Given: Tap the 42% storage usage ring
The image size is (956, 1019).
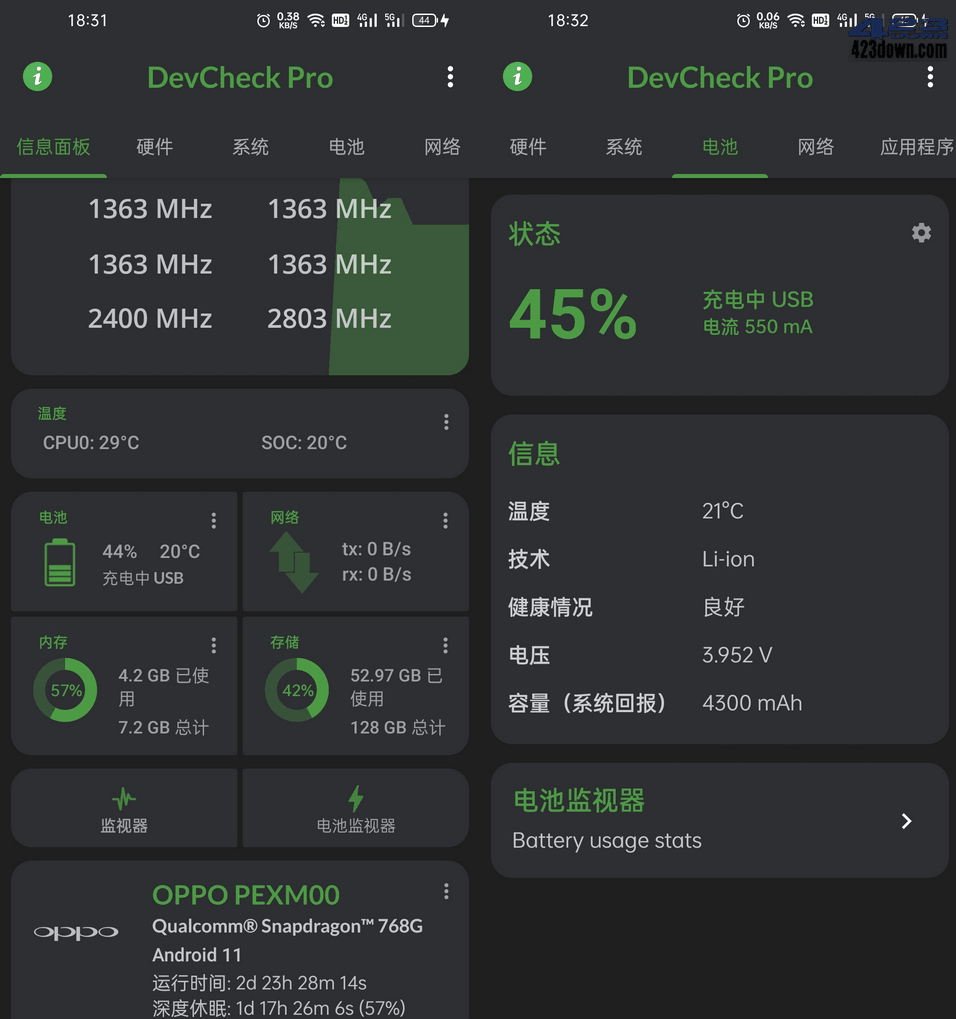Looking at the screenshot, I should [297, 690].
